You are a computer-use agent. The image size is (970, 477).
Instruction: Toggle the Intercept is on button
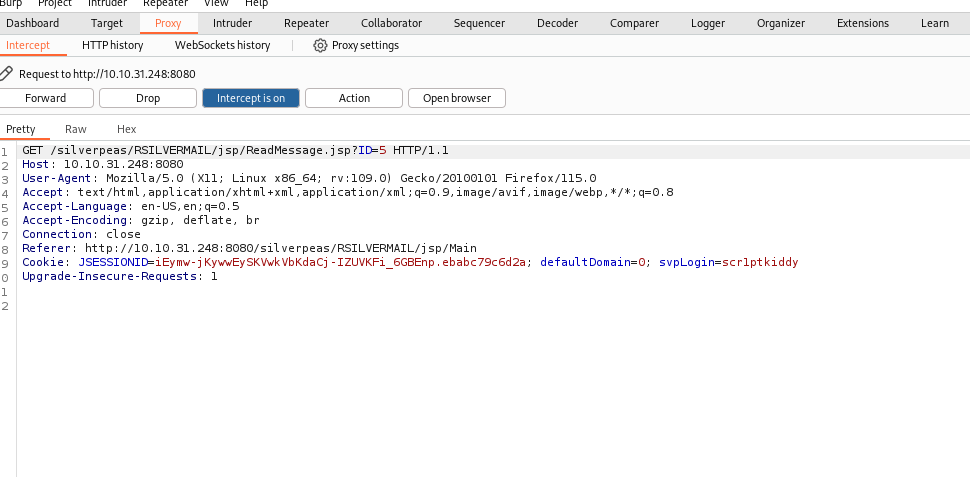point(251,98)
